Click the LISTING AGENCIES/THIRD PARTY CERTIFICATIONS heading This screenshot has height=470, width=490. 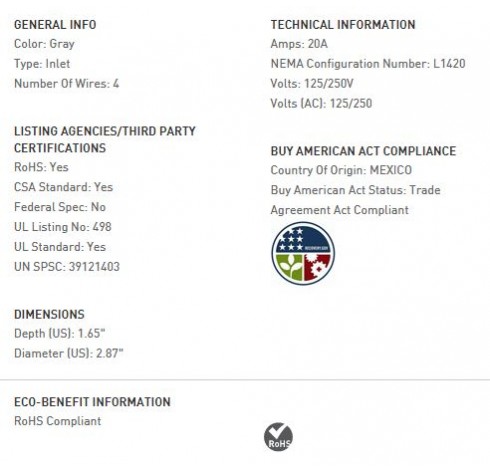[105, 139]
